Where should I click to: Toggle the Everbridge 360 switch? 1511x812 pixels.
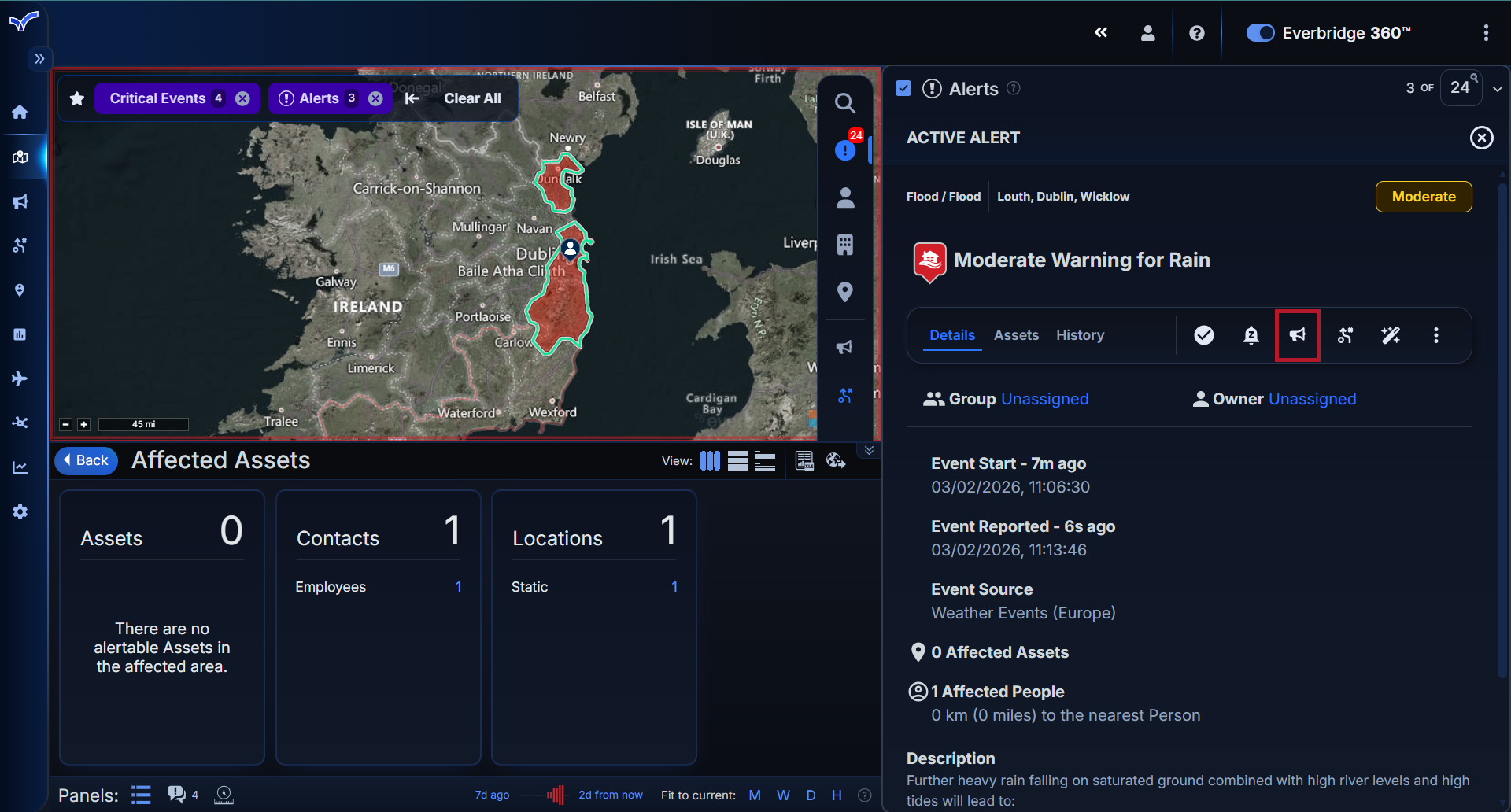click(x=1260, y=33)
